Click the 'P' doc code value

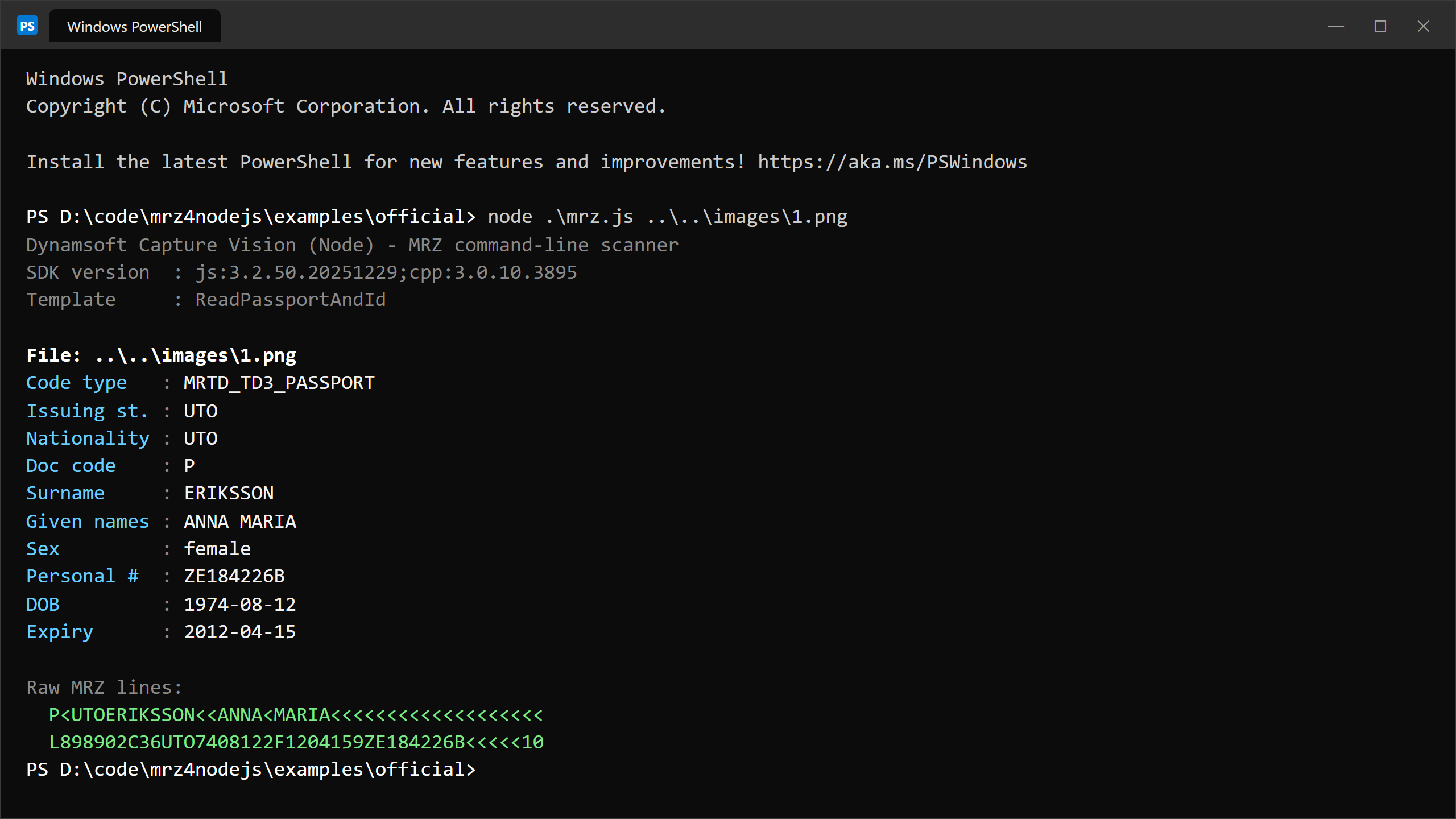point(189,466)
